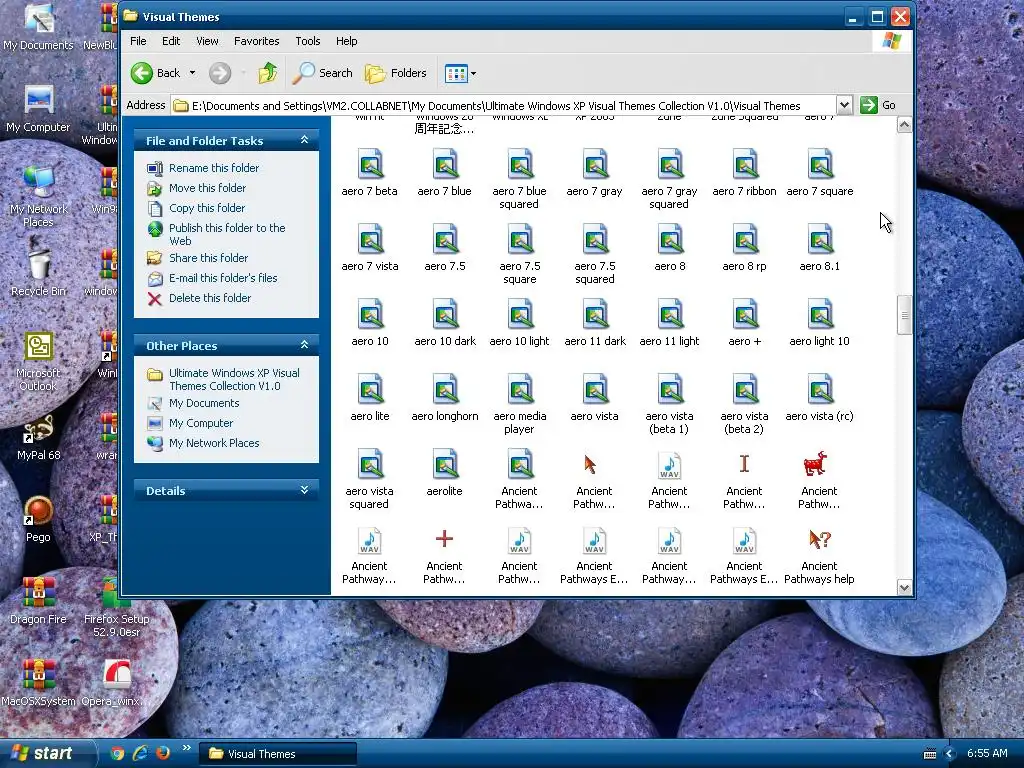Select the aero 8 rp theme file
This screenshot has height=768, width=1024.
(744, 248)
